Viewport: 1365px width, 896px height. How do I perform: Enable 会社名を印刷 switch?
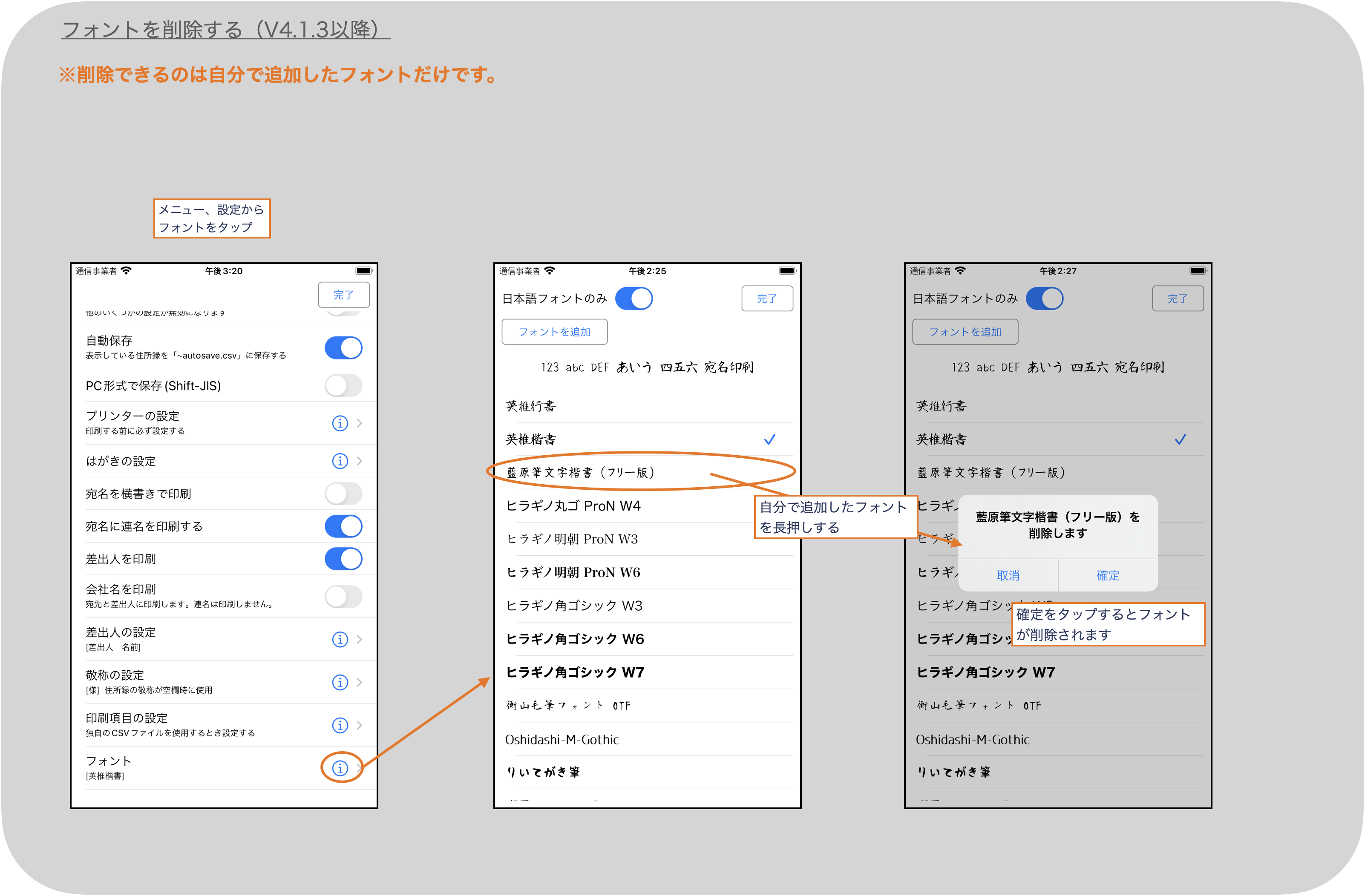point(343,597)
